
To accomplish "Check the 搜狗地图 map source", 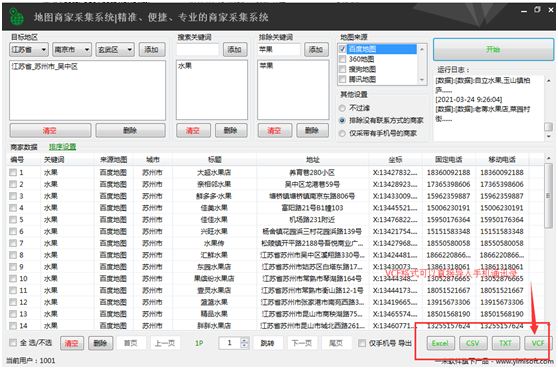I will (343, 69).
